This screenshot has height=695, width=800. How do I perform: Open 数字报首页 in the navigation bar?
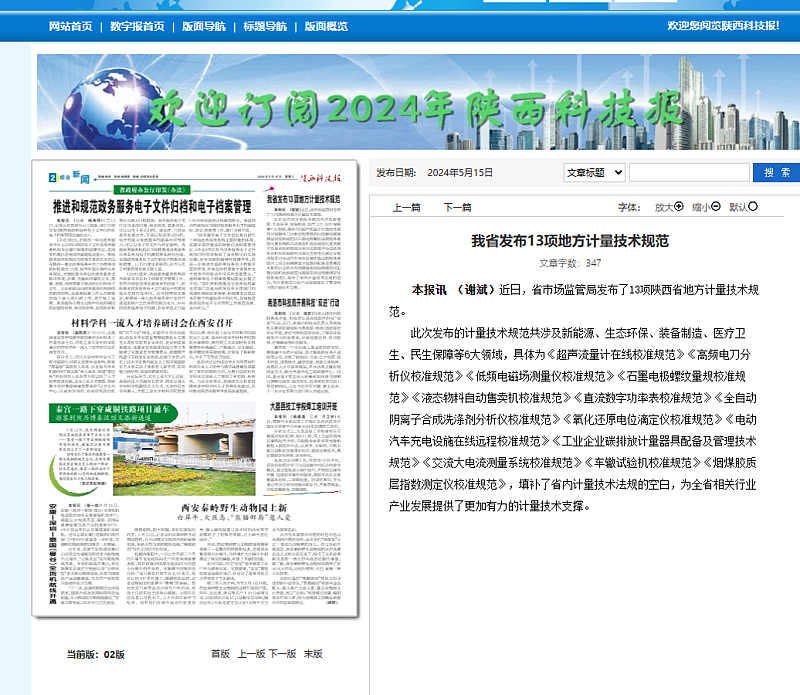tap(137, 26)
